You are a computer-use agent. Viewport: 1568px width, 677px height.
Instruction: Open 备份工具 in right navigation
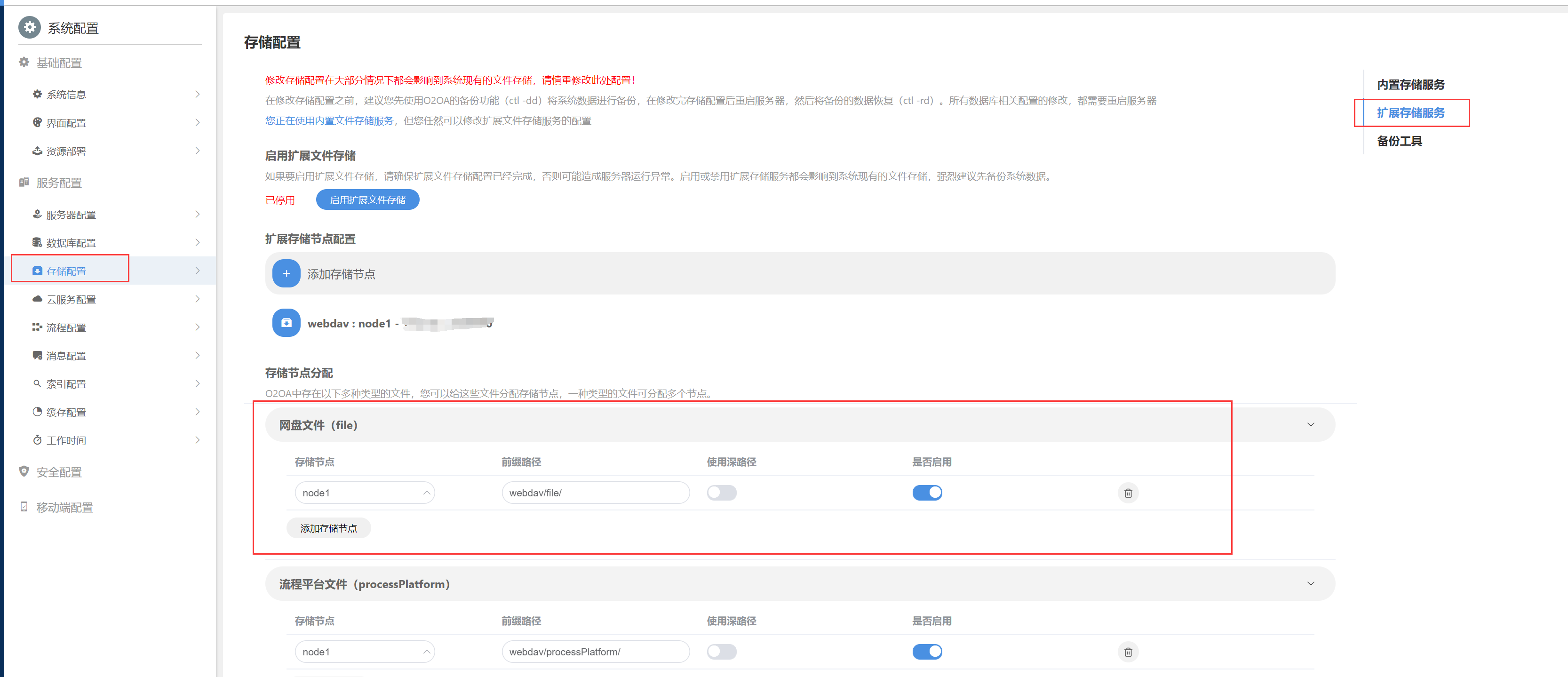(x=1399, y=141)
